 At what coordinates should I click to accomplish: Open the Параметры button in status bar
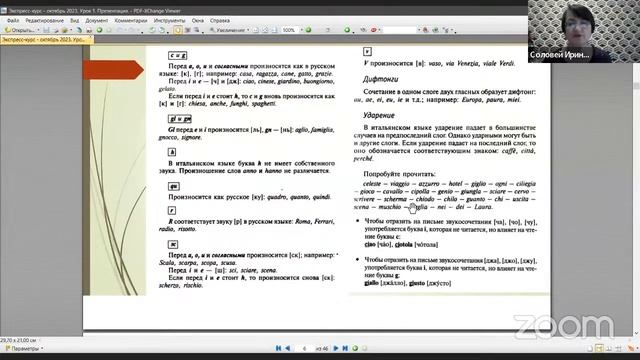click(24, 349)
